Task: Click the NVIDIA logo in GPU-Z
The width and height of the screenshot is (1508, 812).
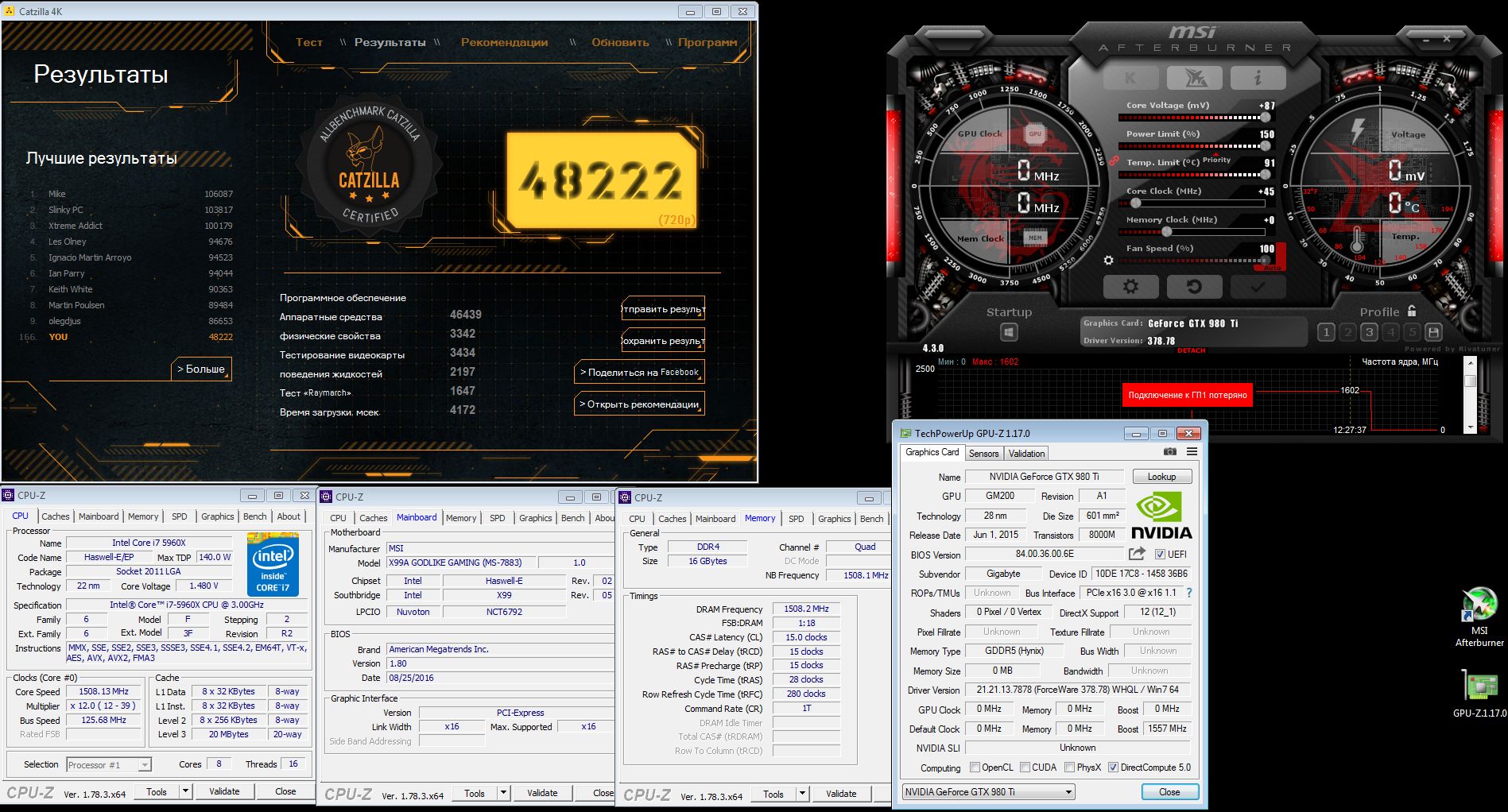Action: pos(1161,515)
